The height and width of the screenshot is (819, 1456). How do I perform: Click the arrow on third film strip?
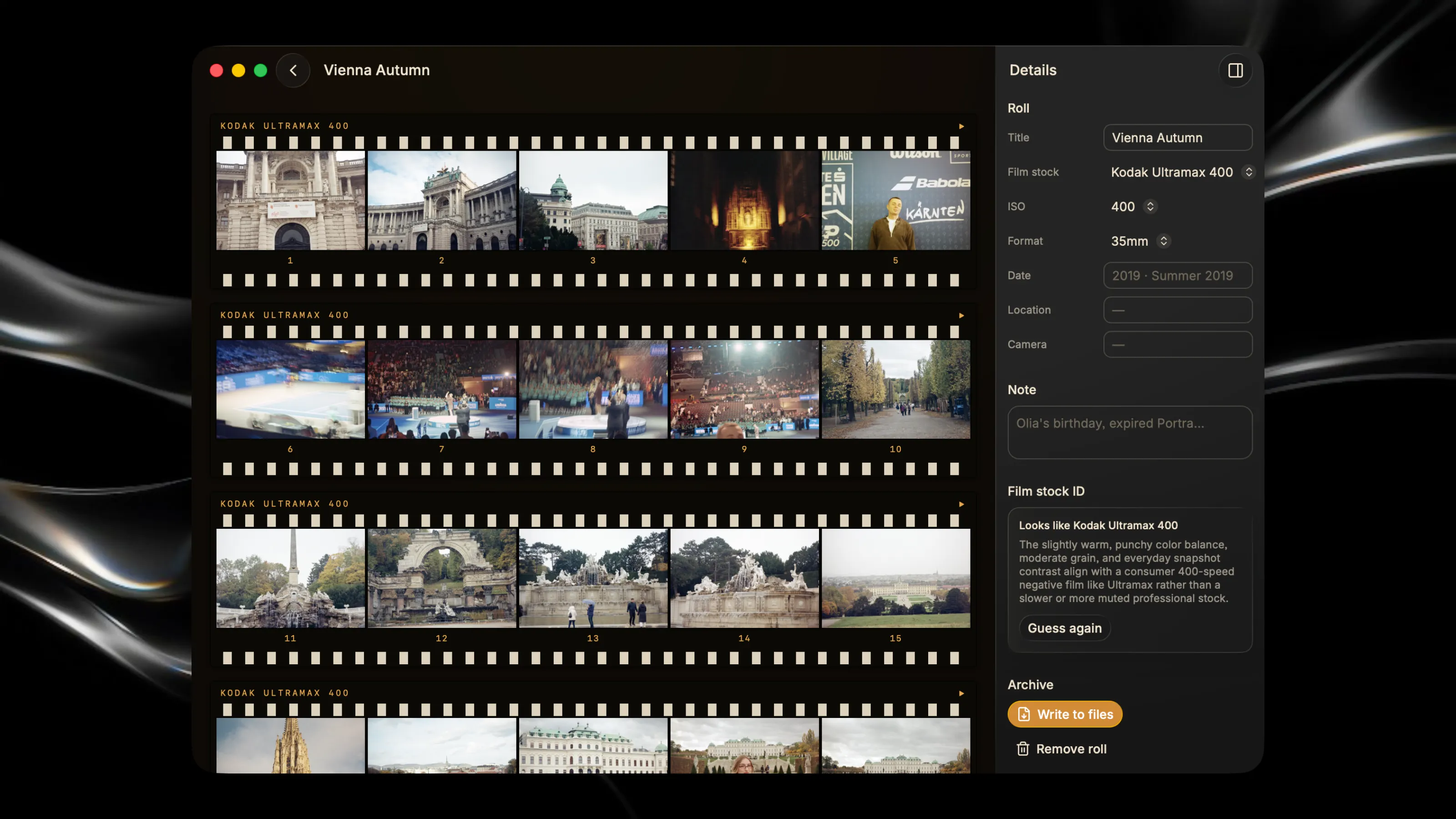pyautogui.click(x=961, y=504)
